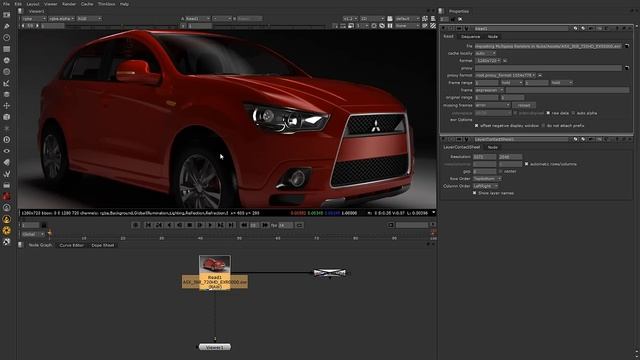Open the Edit menu
640x360 pixels.
[18, 4]
